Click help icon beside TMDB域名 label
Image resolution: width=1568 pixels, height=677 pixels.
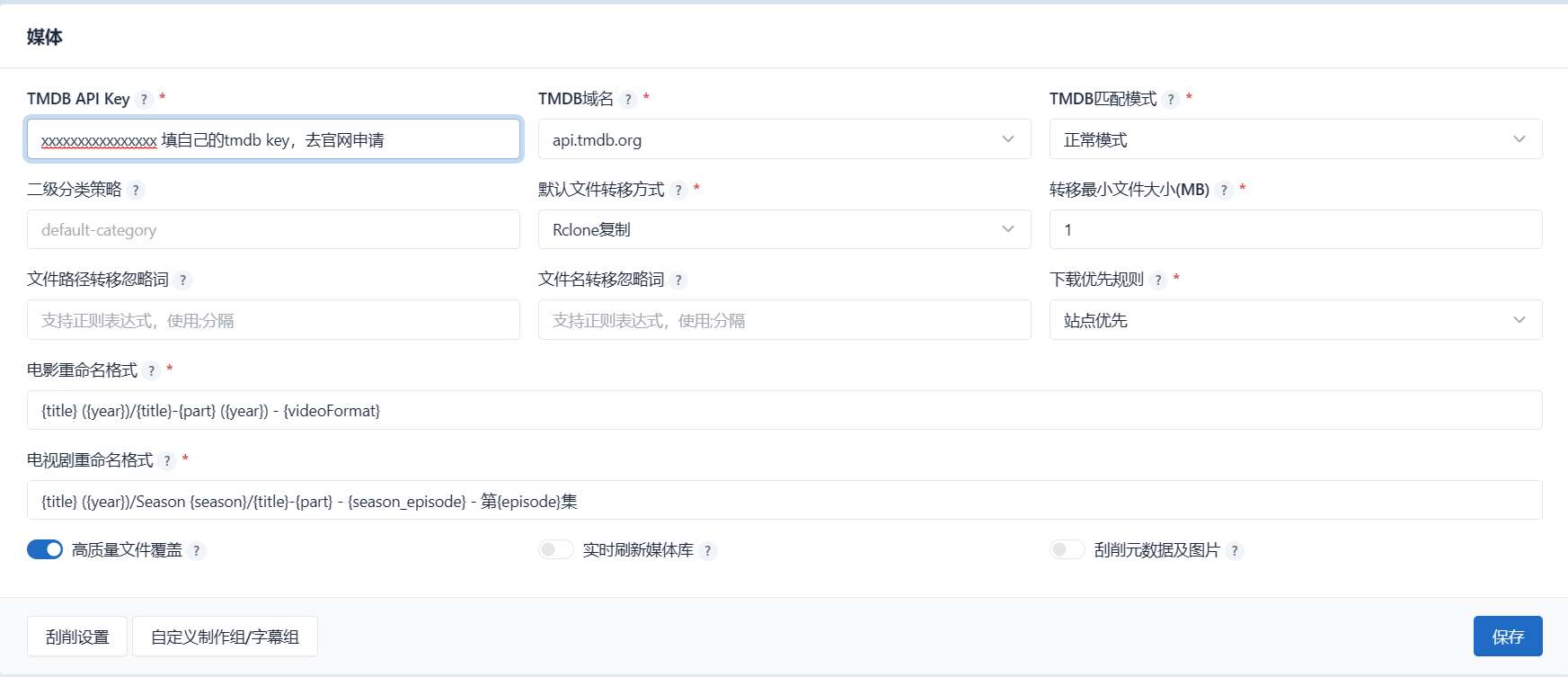pyautogui.click(x=628, y=100)
